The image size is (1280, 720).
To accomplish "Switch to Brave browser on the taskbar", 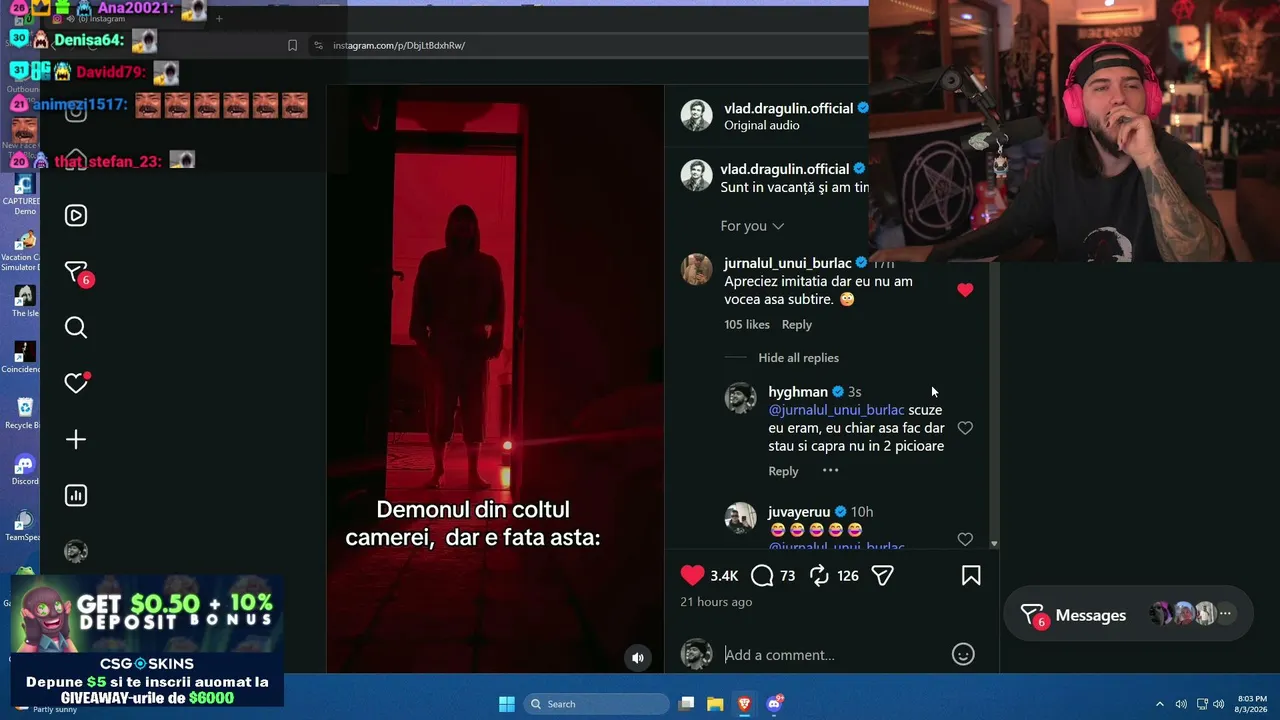I will click(x=744, y=704).
